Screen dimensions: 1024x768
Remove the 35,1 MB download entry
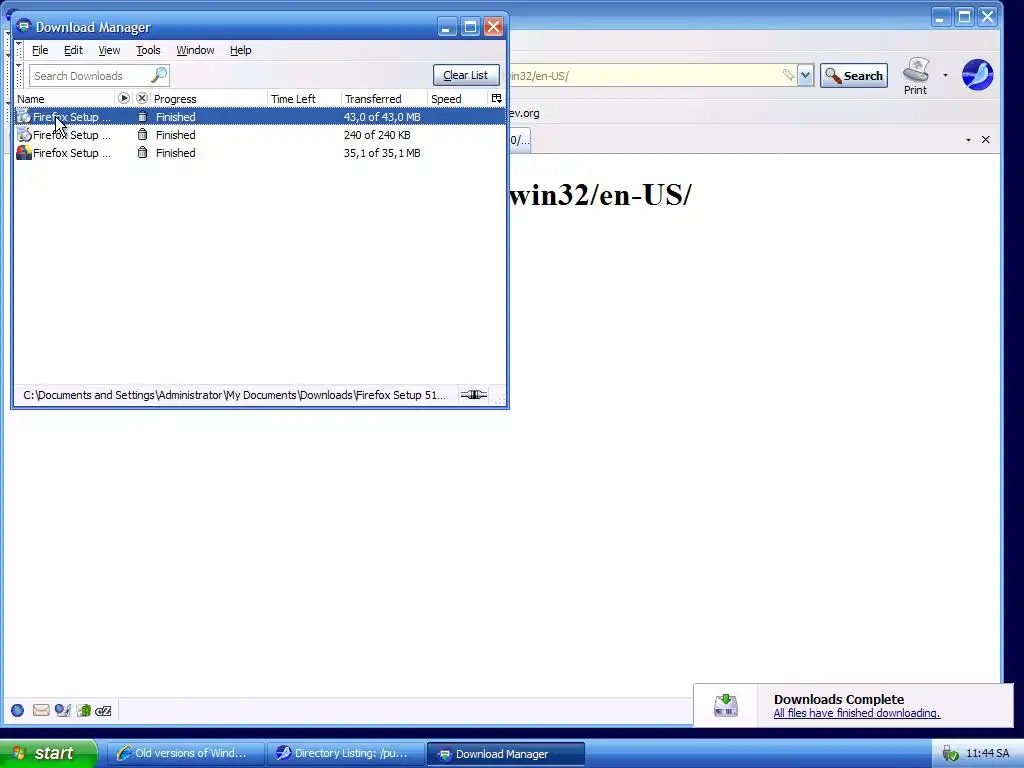(142, 153)
